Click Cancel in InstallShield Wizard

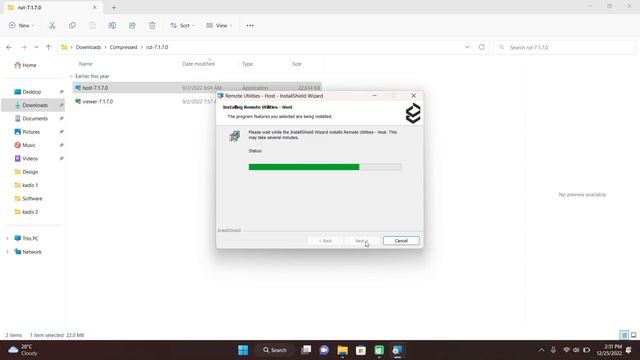tap(401, 241)
